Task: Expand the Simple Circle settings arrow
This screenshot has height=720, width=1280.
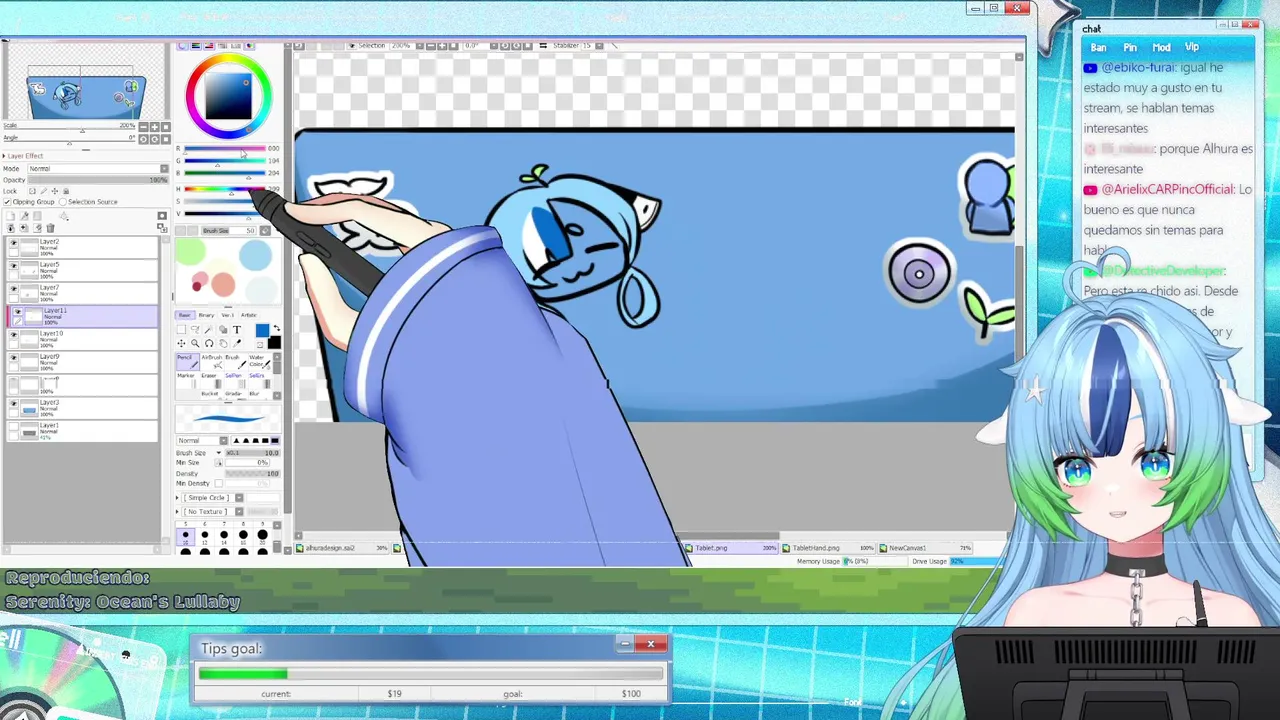Action: pos(177,498)
